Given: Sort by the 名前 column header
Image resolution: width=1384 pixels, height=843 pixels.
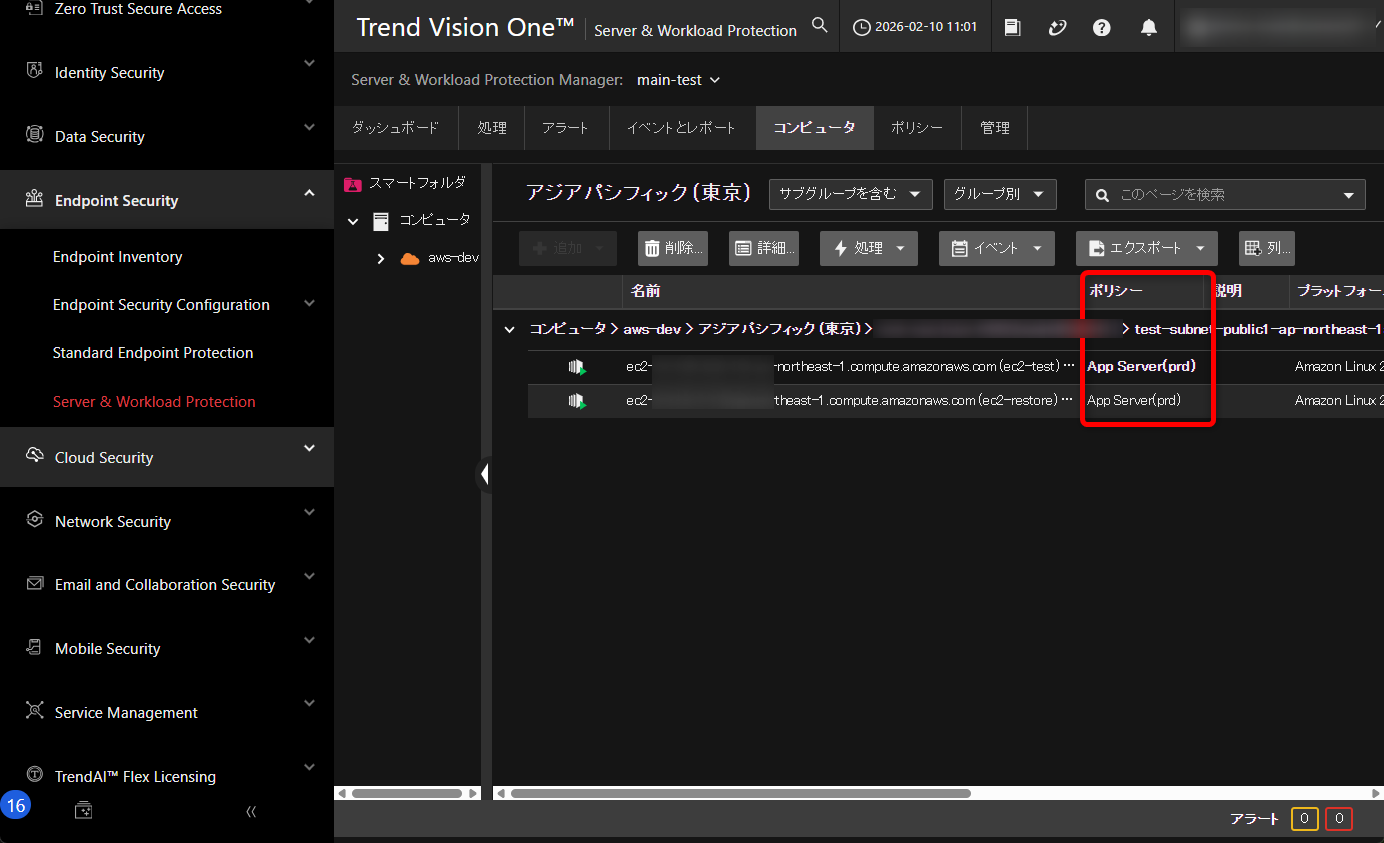Looking at the screenshot, I should pyautogui.click(x=646, y=291).
